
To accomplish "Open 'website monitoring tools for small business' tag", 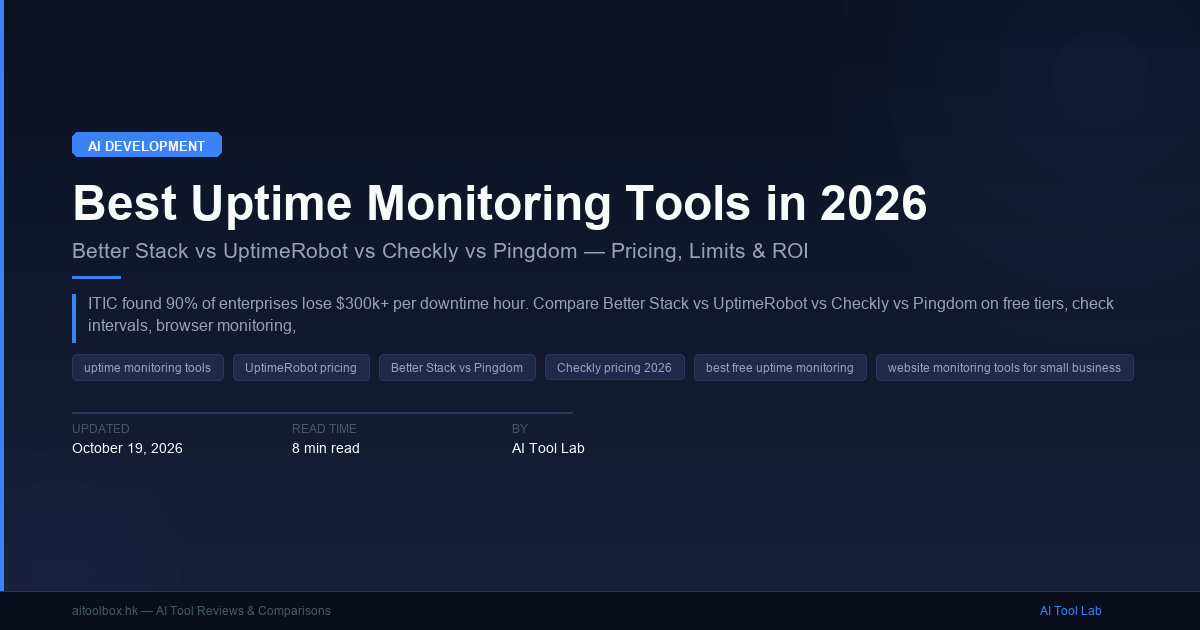I will coord(1005,368).
